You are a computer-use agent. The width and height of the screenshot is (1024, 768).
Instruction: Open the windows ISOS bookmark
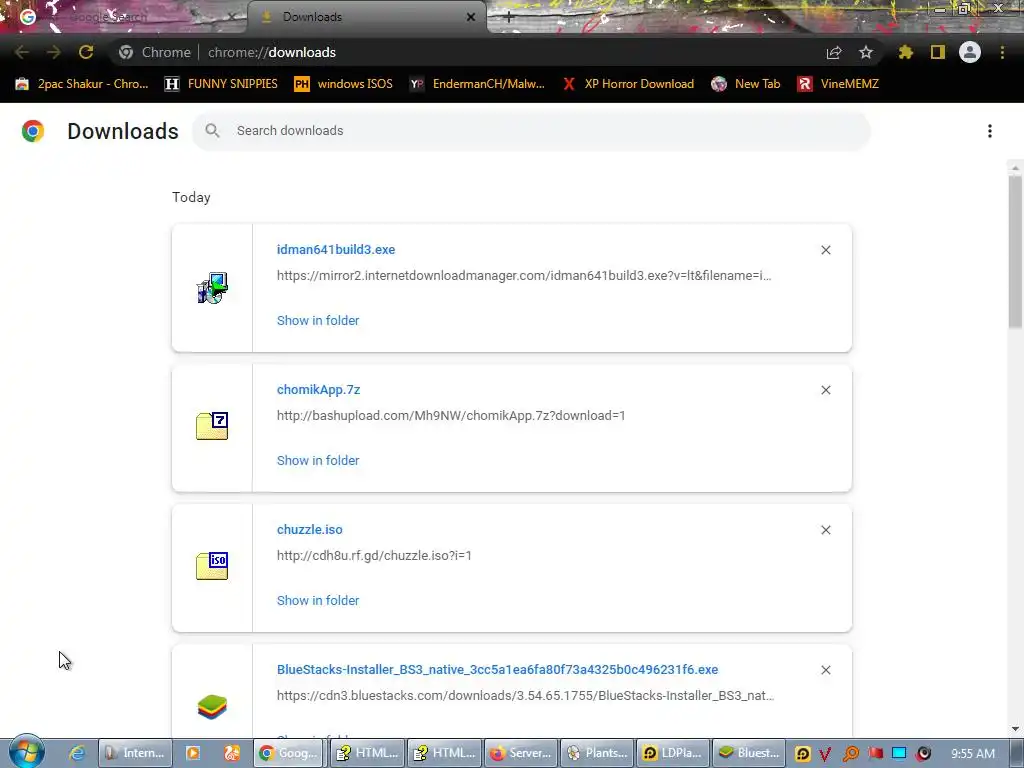point(343,84)
